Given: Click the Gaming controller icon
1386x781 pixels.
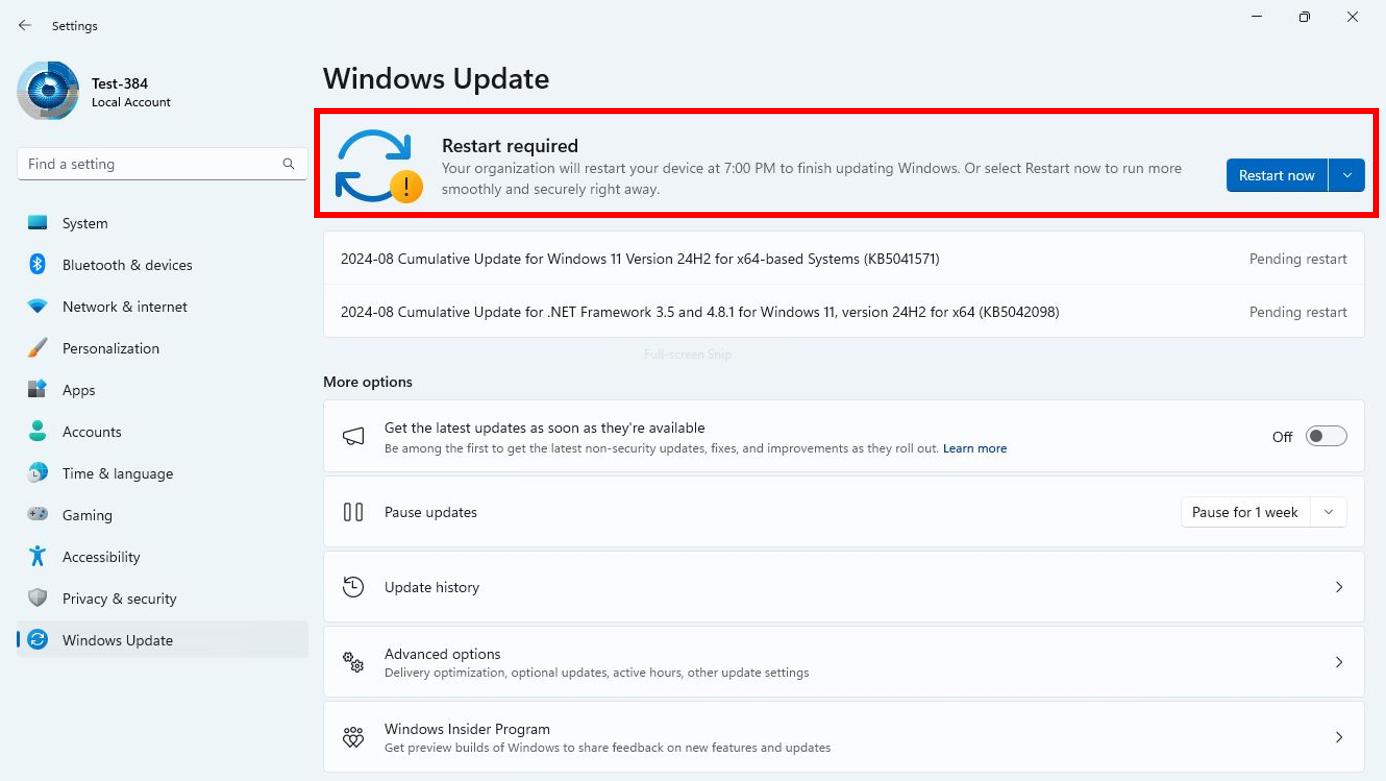Looking at the screenshot, I should click(38, 515).
